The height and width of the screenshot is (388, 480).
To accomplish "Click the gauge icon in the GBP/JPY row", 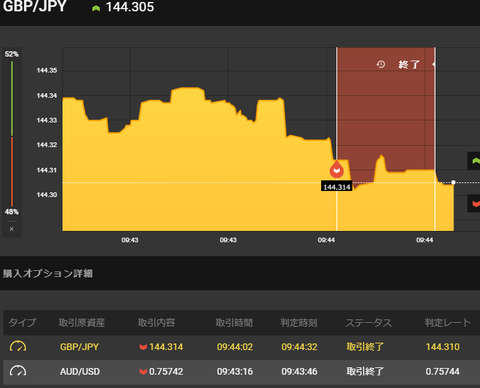I will pyautogui.click(x=18, y=347).
